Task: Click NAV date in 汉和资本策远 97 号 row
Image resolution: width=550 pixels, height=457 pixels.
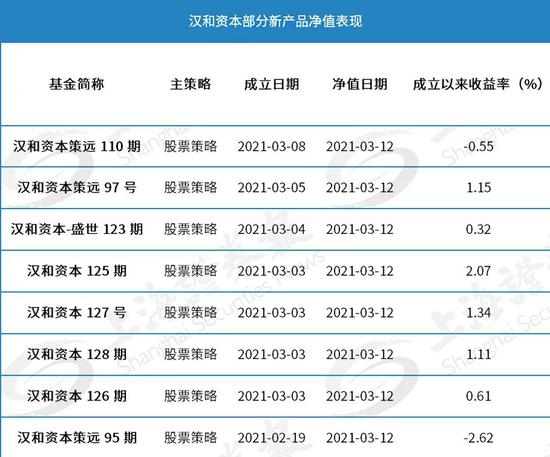Action: coord(360,188)
